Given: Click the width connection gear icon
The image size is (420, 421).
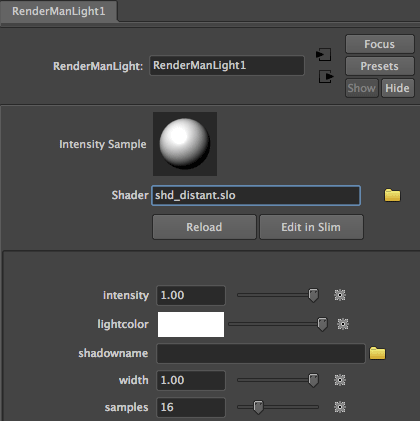Looking at the screenshot, I should coord(340,380).
